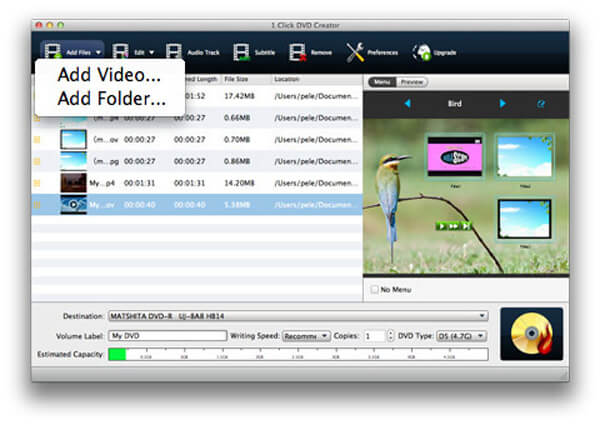This screenshot has height=425, width=600.
Task: Click the Edit filmstrip icon
Action: click(x=120, y=51)
